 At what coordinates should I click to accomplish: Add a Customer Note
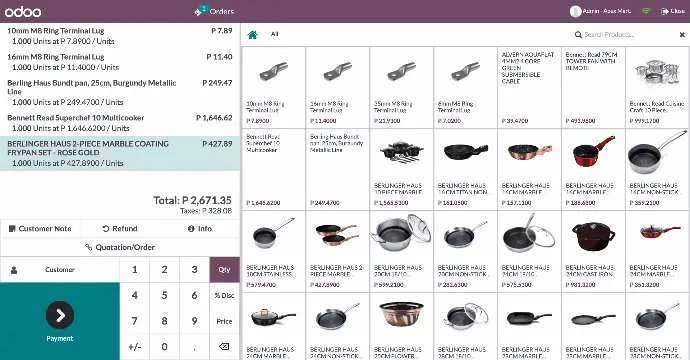(40, 228)
